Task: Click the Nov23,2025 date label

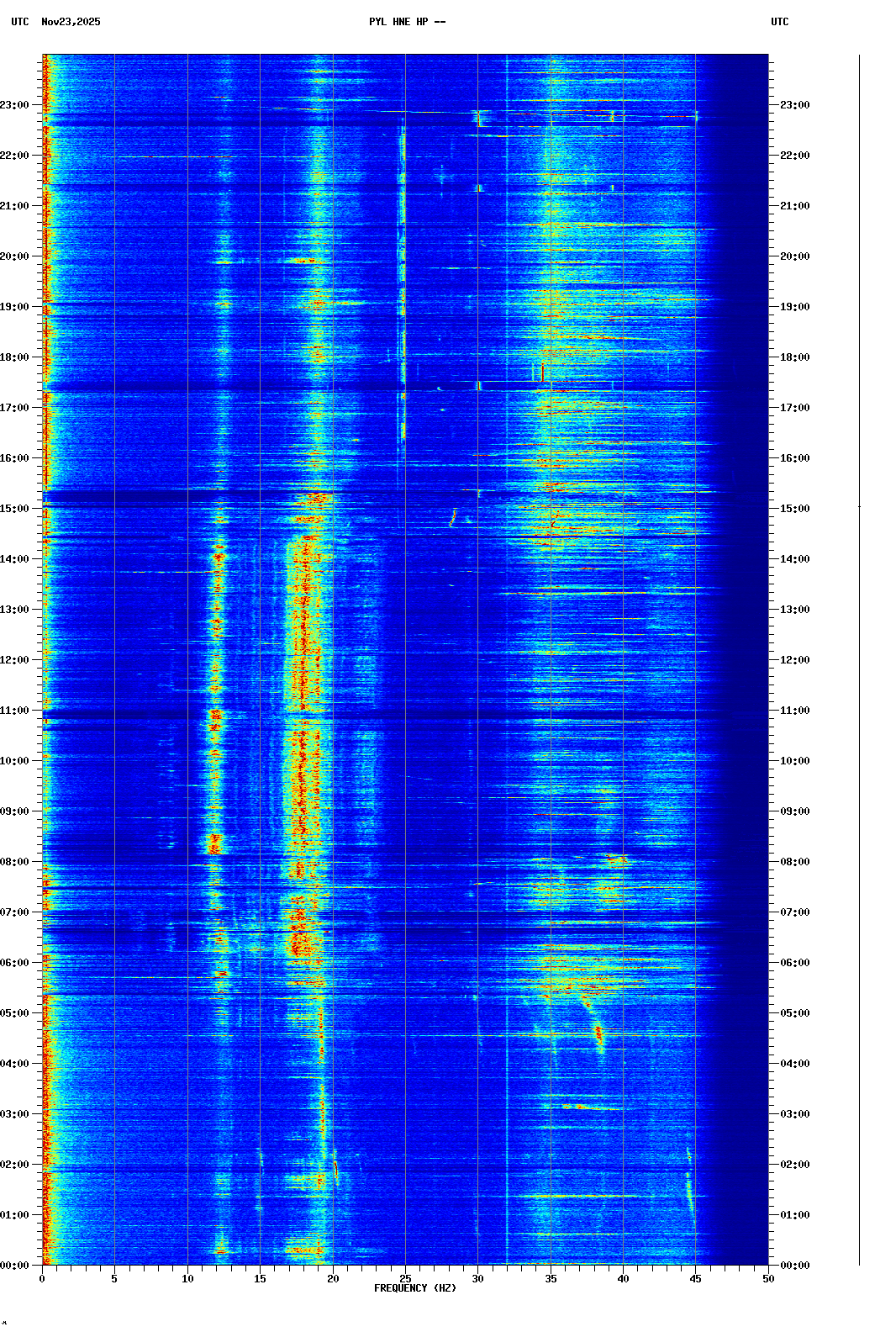Action: [71, 22]
